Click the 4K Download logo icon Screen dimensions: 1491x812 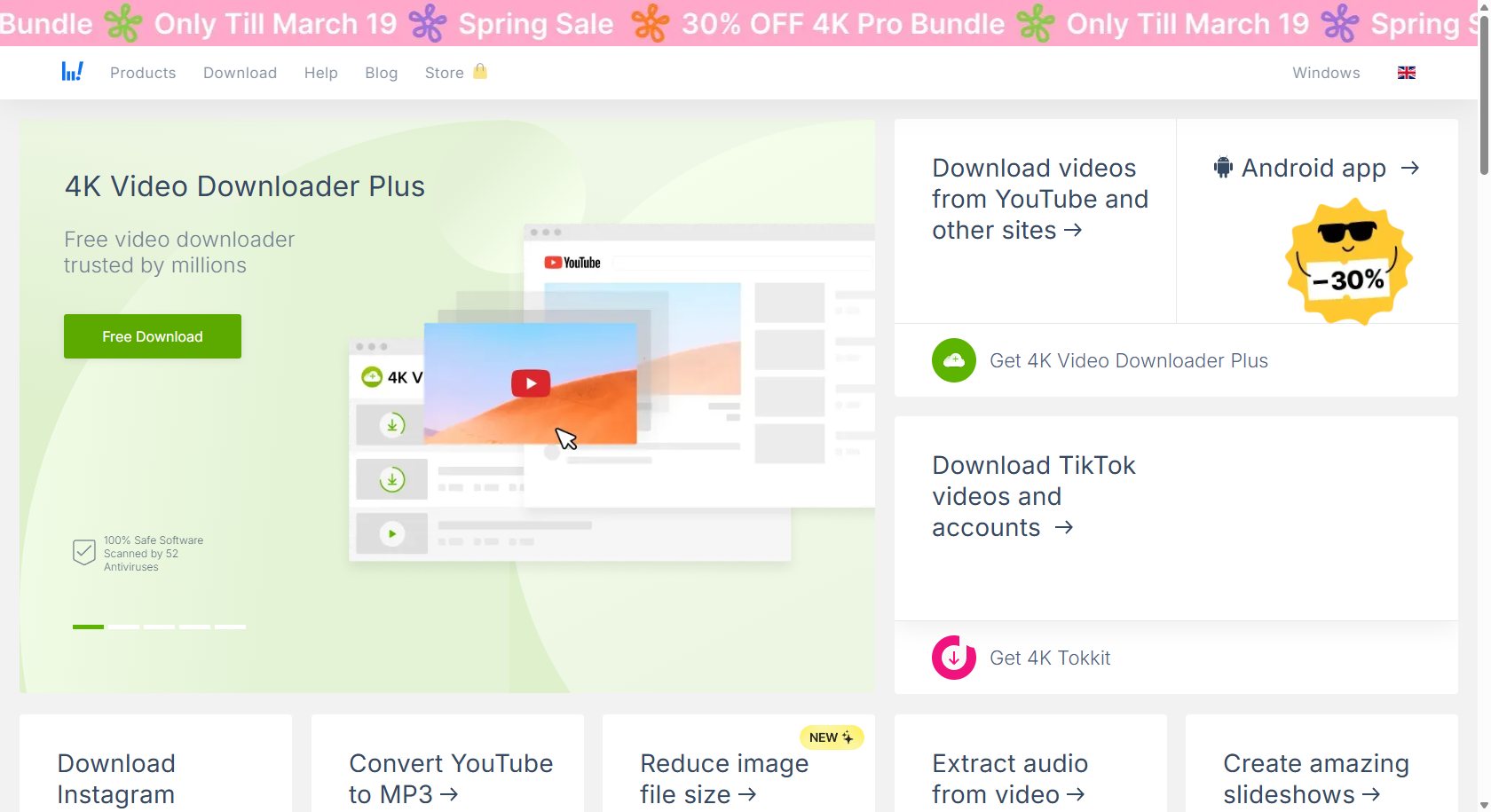tap(72, 72)
